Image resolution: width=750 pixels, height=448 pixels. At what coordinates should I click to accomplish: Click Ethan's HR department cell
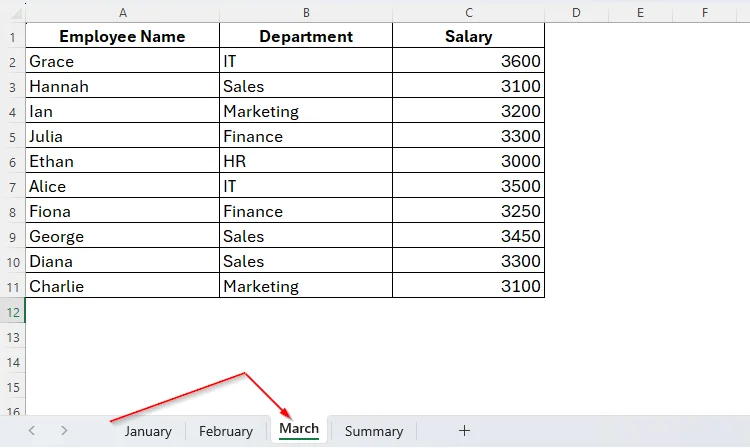pyautogui.click(x=306, y=161)
